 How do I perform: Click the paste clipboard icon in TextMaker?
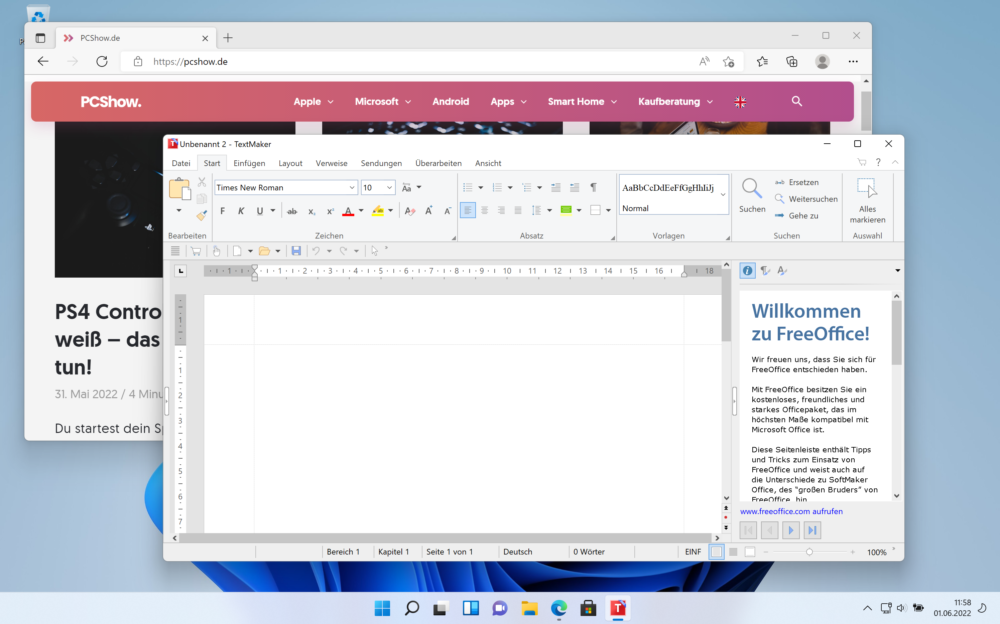[179, 189]
